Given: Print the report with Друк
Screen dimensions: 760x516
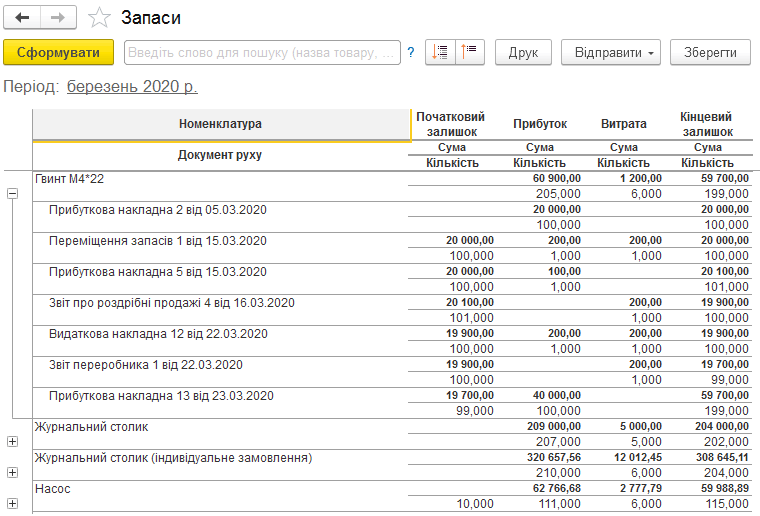Looking at the screenshot, I should click(x=523, y=52).
